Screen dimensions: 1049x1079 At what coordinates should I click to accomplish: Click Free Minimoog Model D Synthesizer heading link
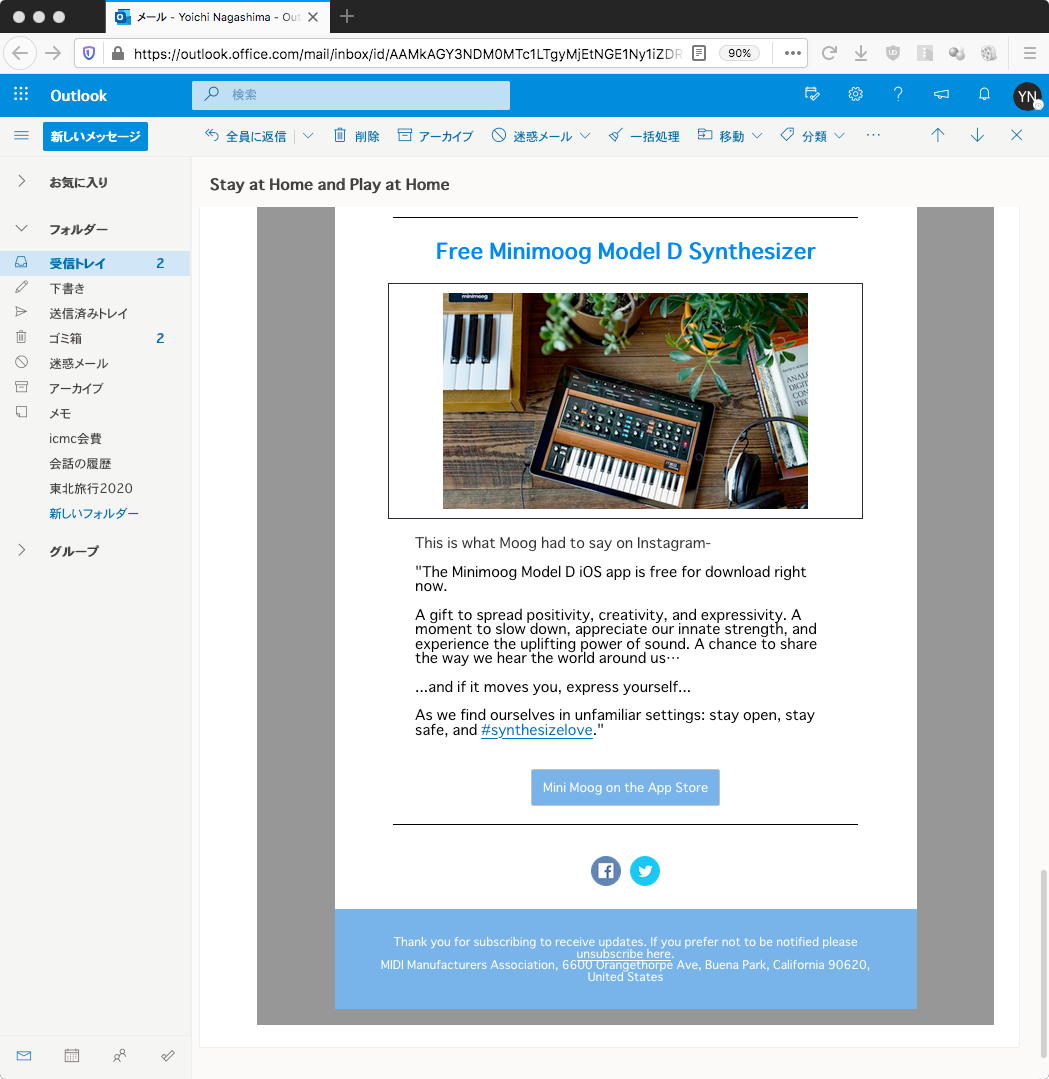click(x=625, y=251)
